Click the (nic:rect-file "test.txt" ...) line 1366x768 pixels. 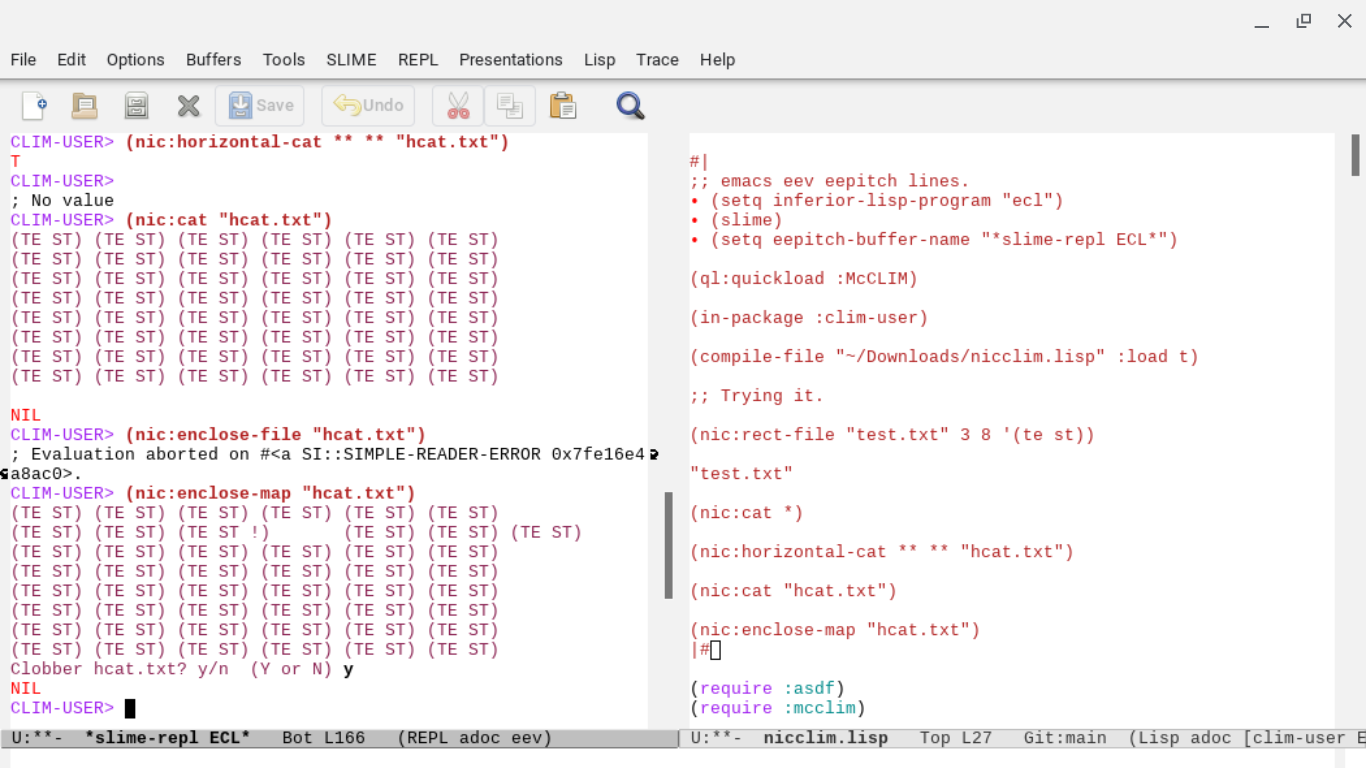pyautogui.click(x=892, y=435)
